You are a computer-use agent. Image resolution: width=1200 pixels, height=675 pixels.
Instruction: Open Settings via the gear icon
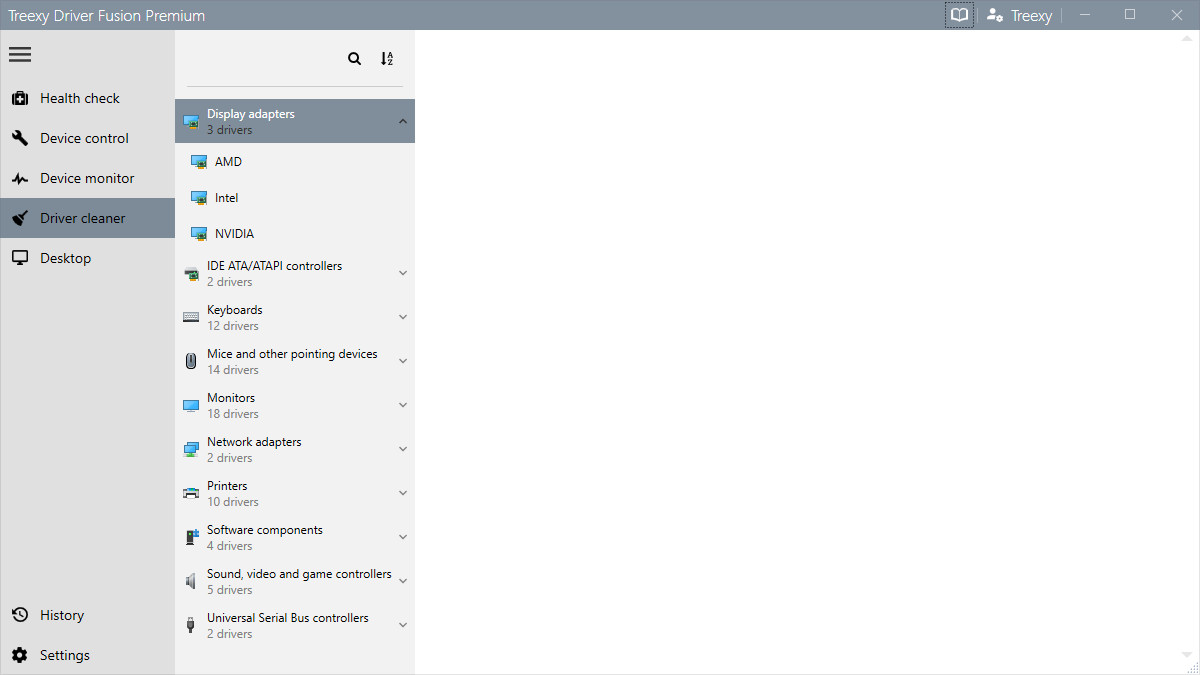click(18, 654)
